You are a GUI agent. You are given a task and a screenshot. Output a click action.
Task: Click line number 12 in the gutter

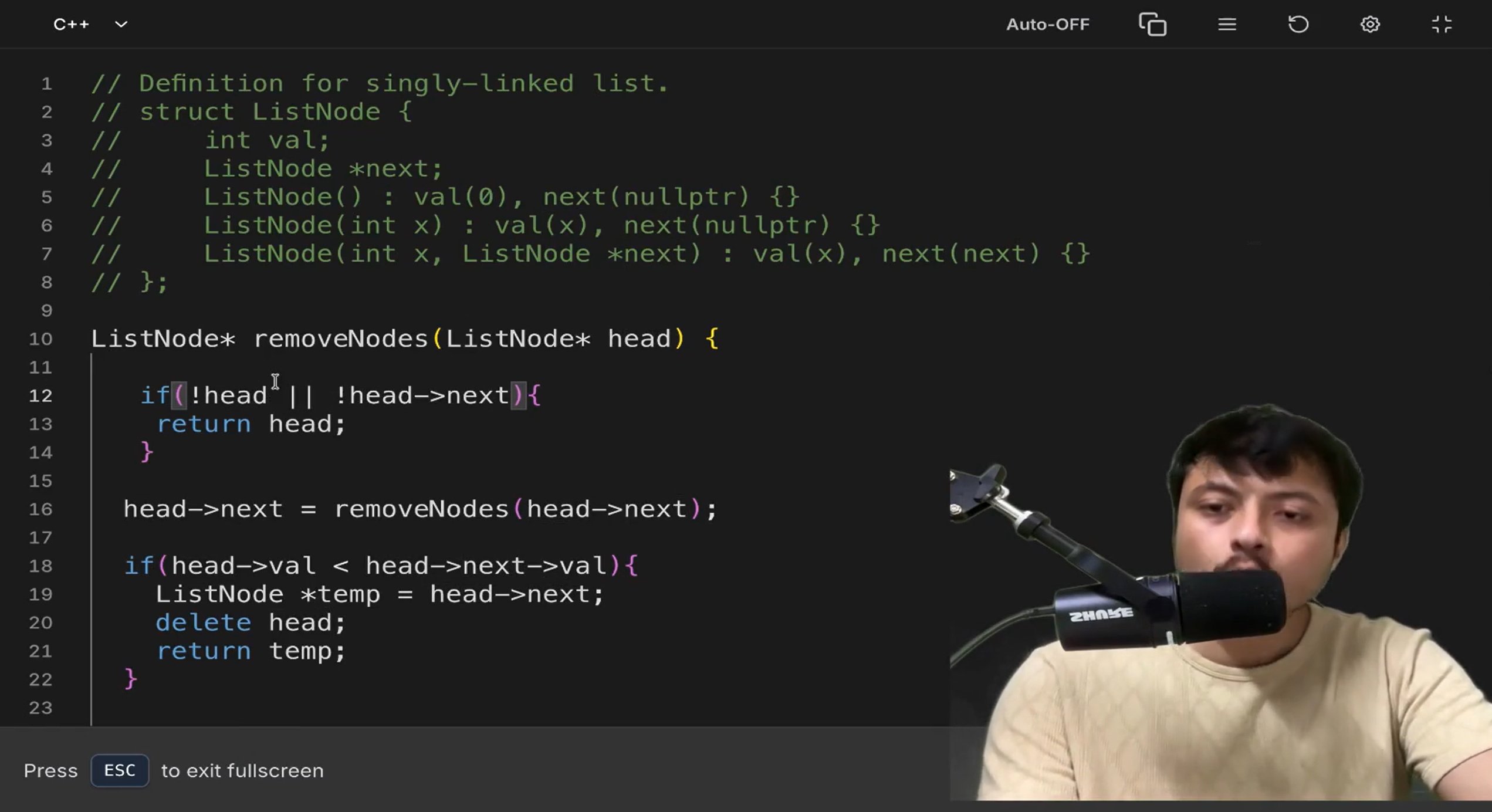tap(40, 396)
